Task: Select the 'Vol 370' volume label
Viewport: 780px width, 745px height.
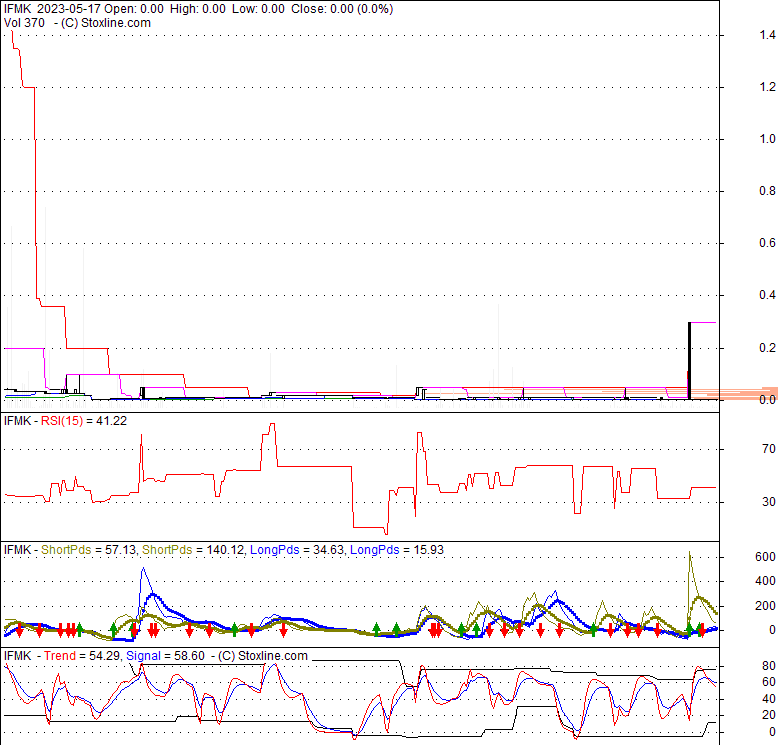Action: 24,23
